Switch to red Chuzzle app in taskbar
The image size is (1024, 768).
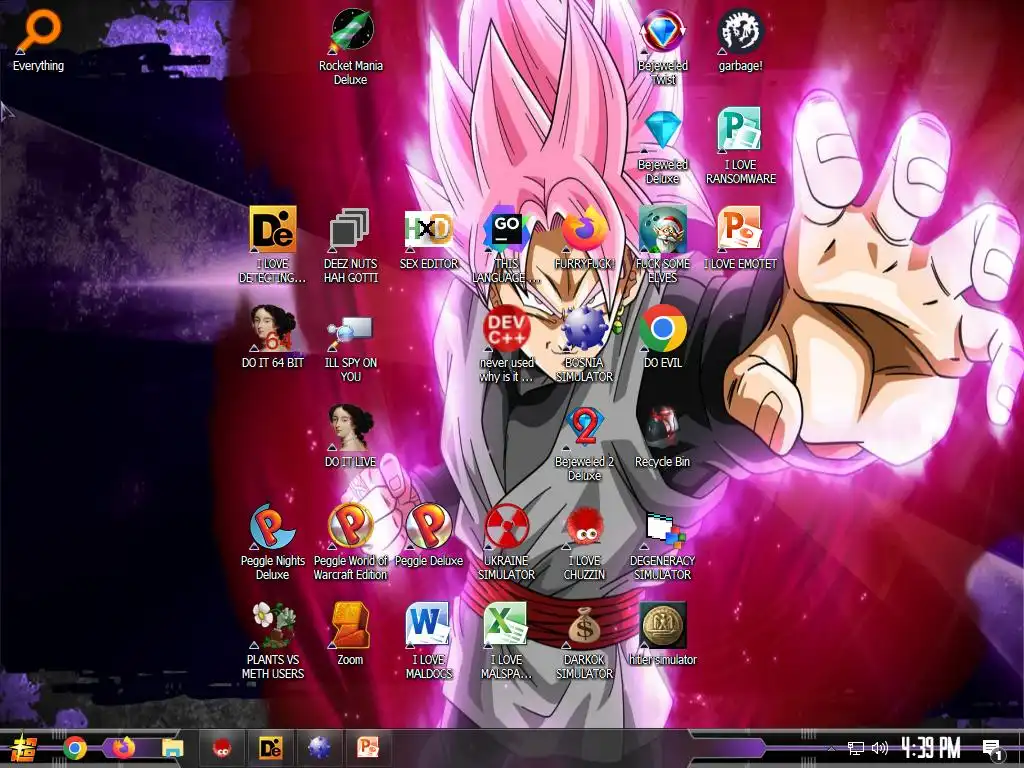(x=222, y=748)
